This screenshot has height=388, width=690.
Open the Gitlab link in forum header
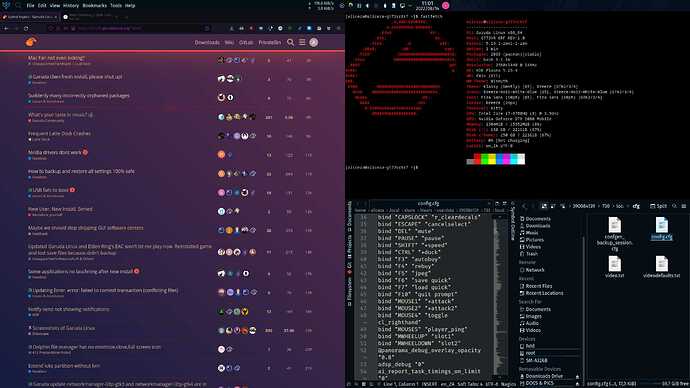[246, 43]
